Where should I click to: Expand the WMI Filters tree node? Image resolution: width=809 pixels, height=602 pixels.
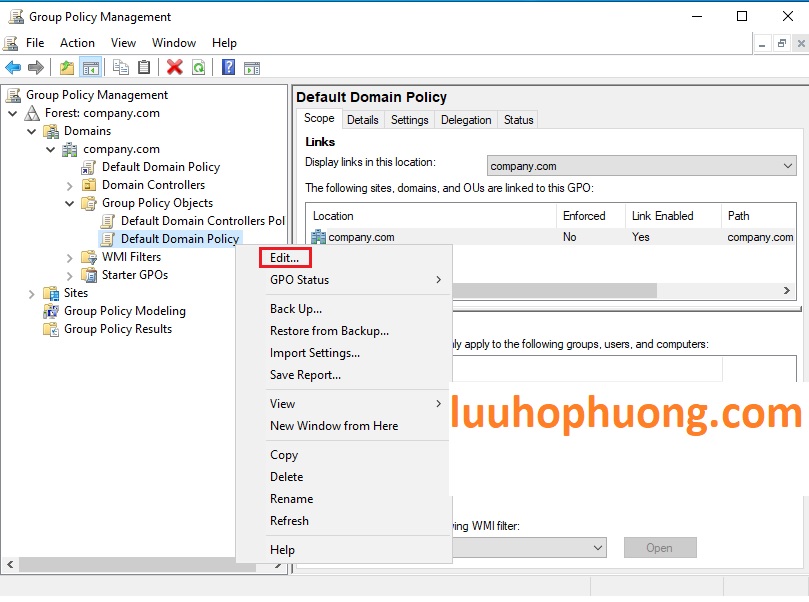coord(68,257)
